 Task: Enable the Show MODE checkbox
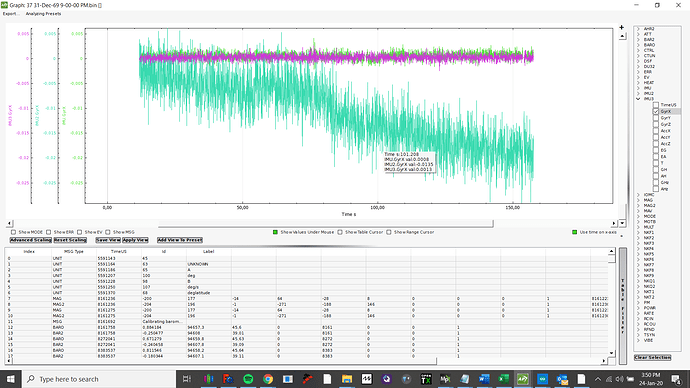click(x=13, y=232)
